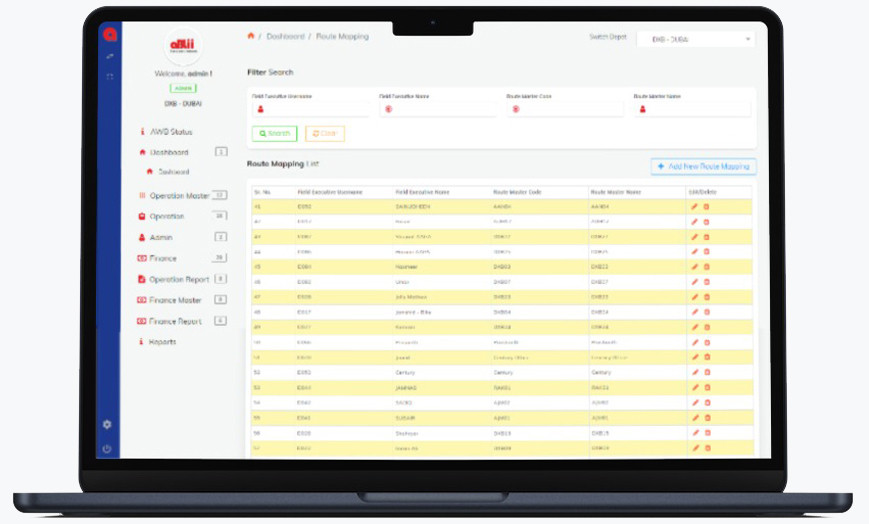The width and height of the screenshot is (869, 524).
Task: Delete the route mapping in row 47
Action: 706,297
